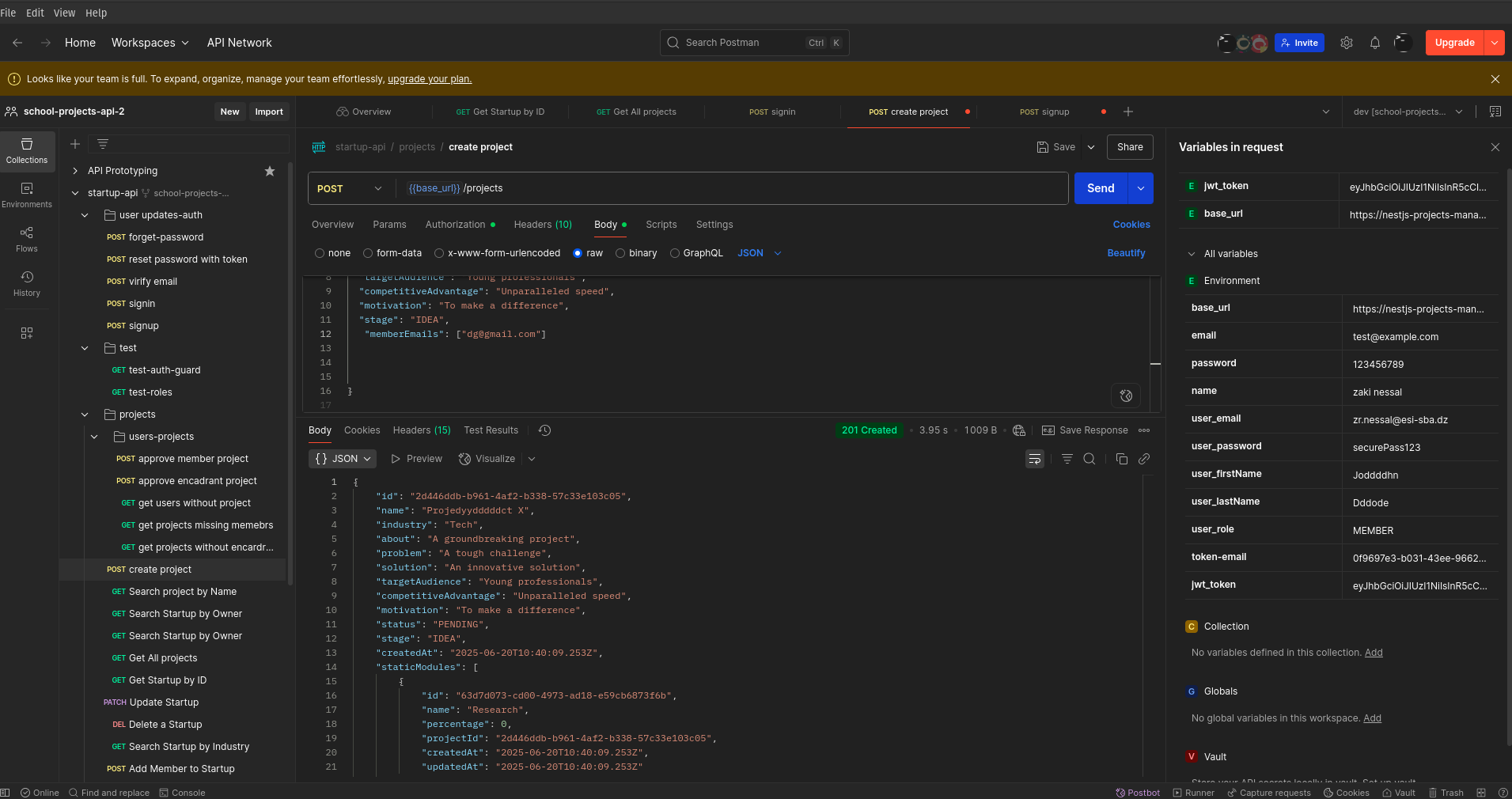Click the Upgrade button
Screen dimensions: 1512x799
[1455, 43]
